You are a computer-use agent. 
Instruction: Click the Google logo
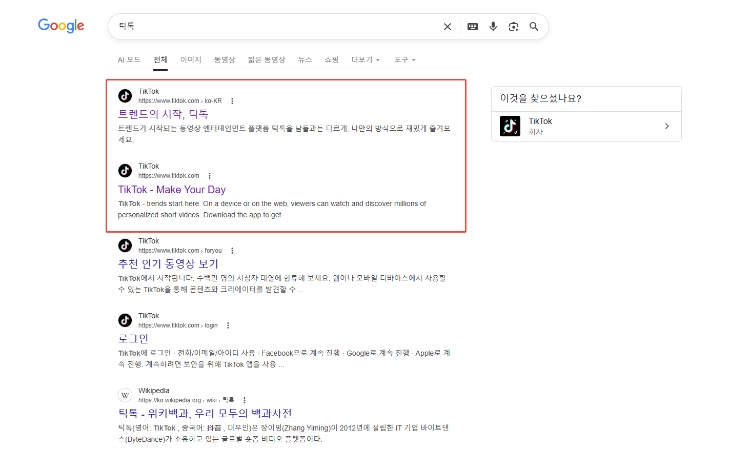pyautogui.click(x=61, y=25)
